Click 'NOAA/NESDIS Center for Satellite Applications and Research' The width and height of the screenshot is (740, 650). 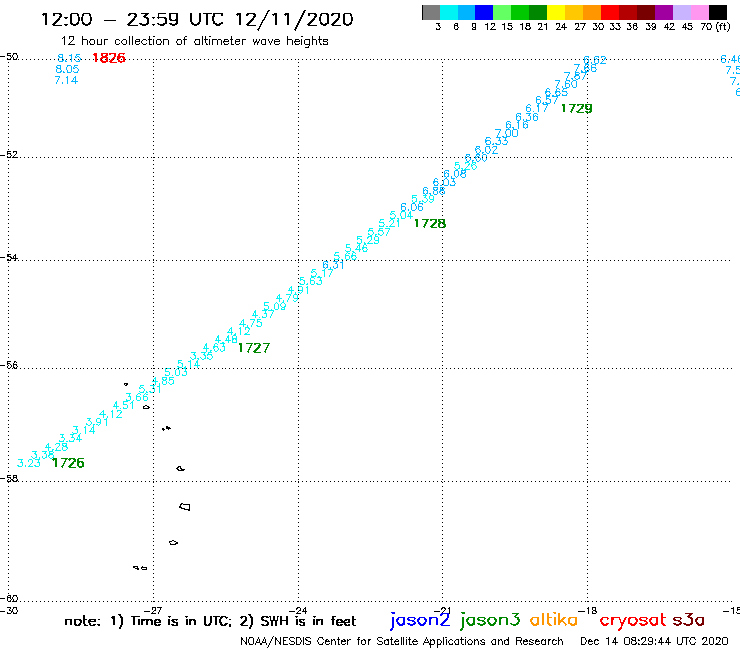tap(402, 642)
